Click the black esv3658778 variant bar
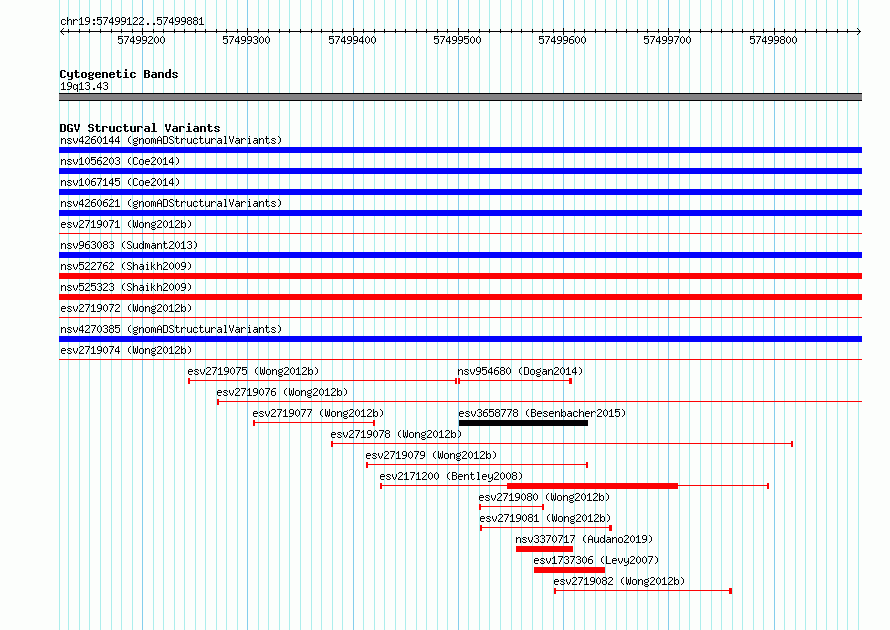This screenshot has width=890, height=630. coord(523,423)
